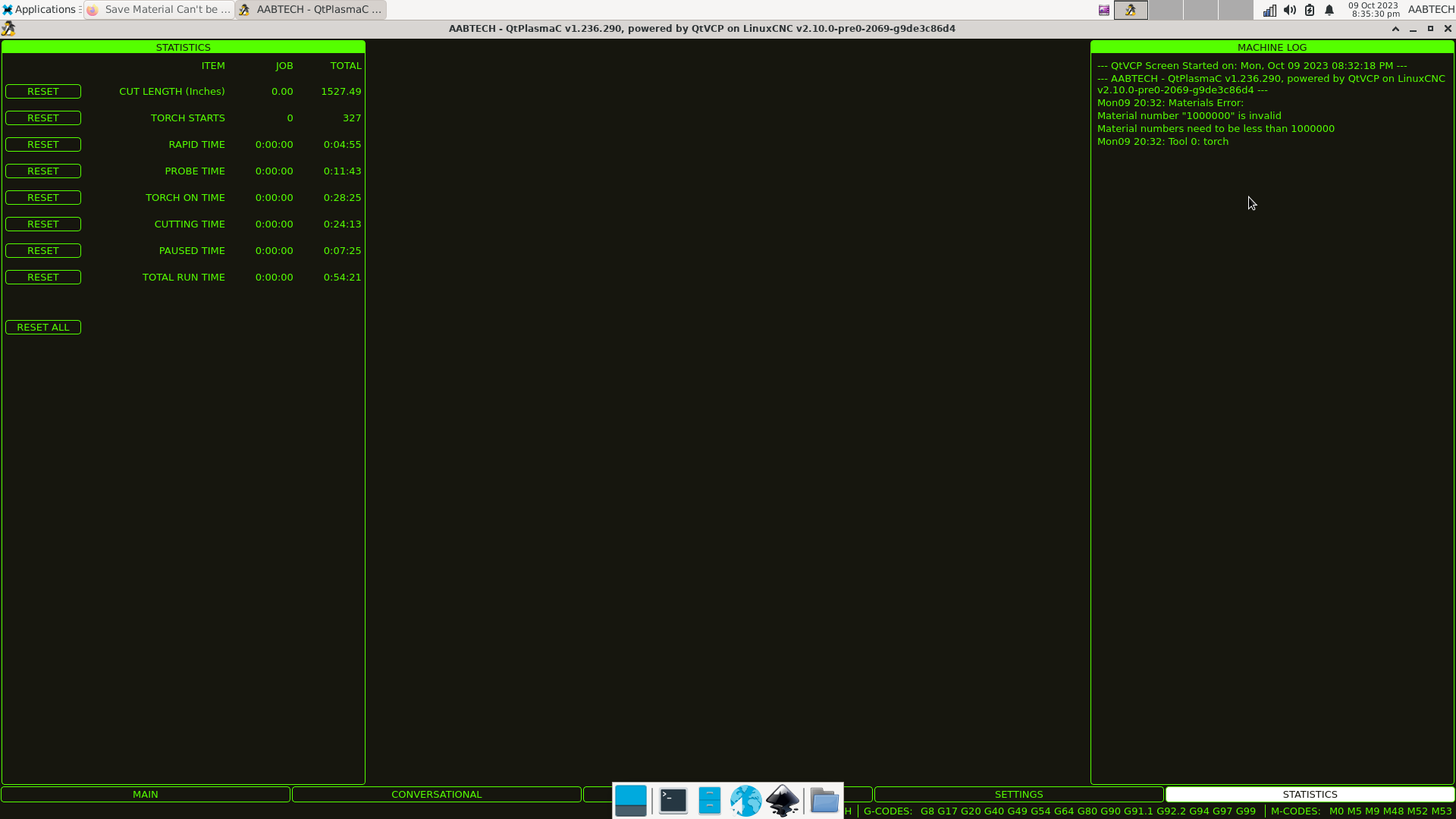
Task: Click the total cut length value 1527.49
Action: (341, 92)
